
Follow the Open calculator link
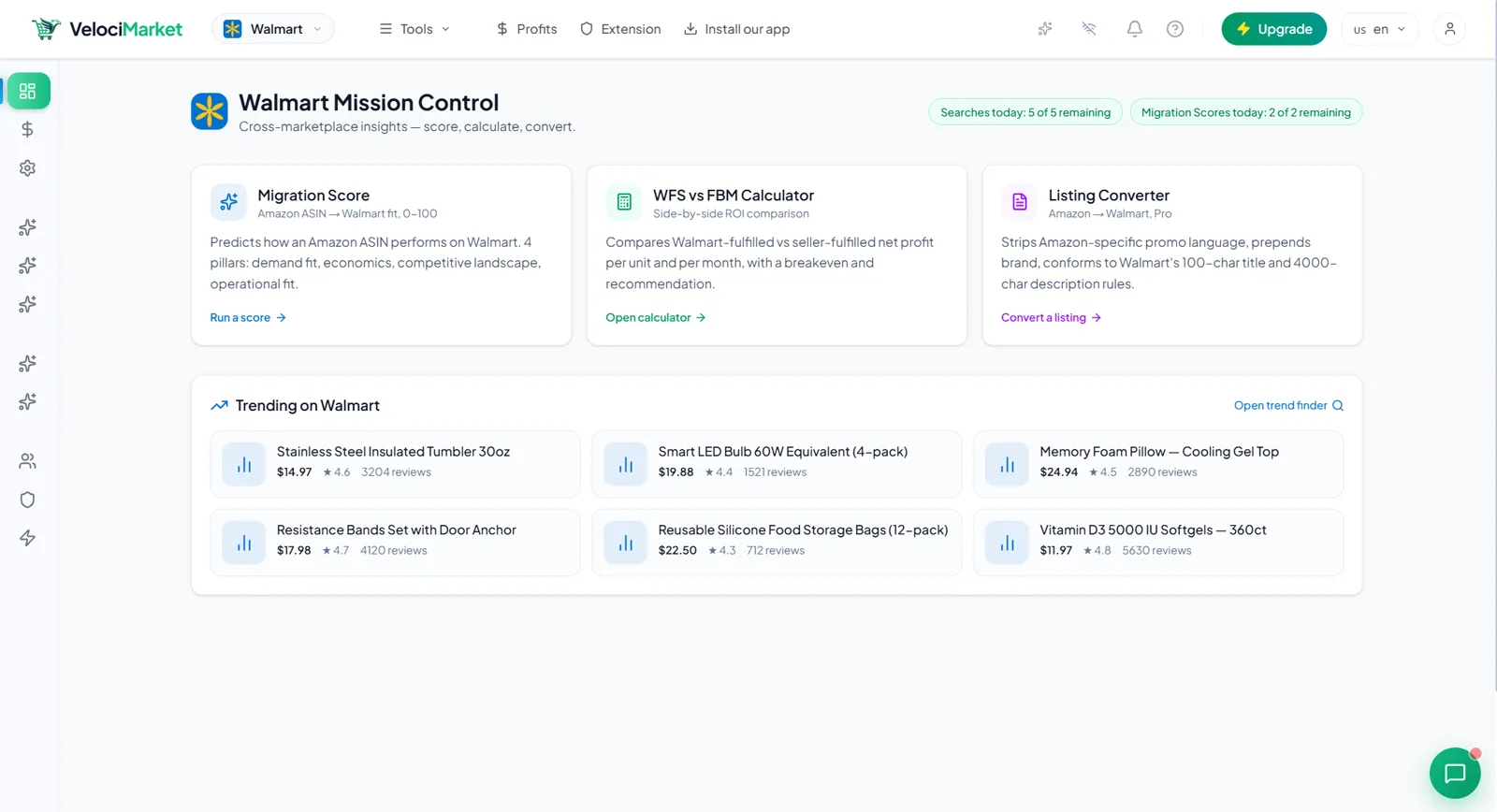(x=655, y=317)
